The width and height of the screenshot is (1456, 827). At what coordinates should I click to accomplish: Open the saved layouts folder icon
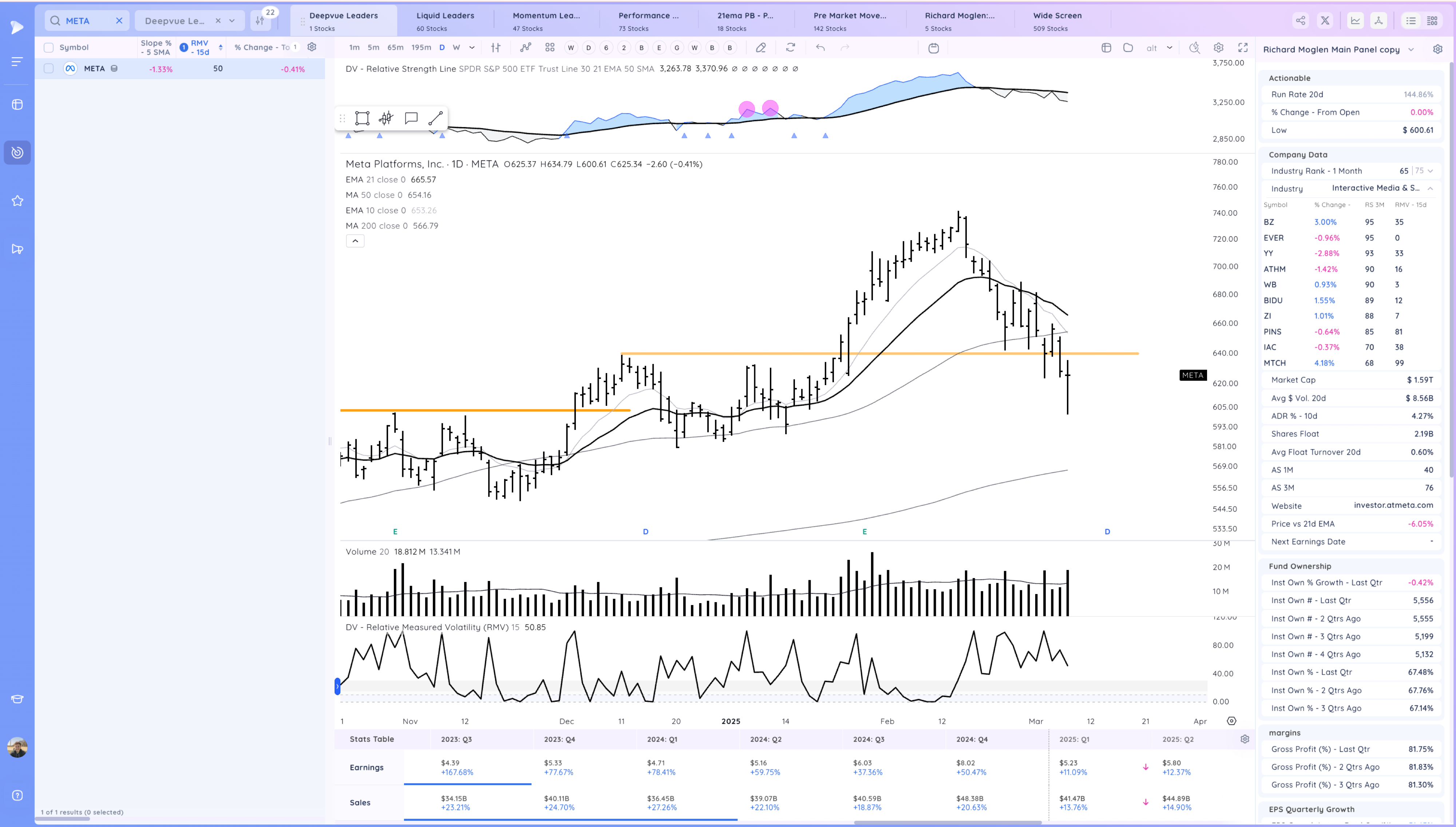tap(1128, 48)
